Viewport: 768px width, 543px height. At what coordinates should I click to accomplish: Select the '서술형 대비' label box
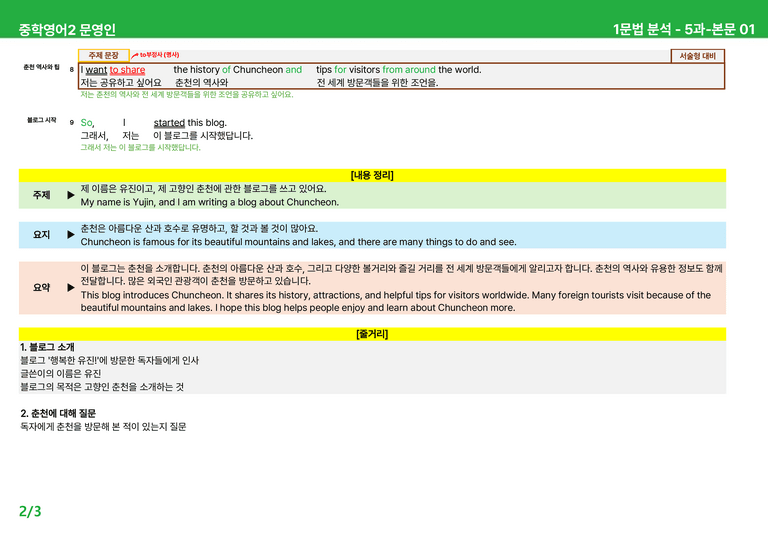(697, 56)
